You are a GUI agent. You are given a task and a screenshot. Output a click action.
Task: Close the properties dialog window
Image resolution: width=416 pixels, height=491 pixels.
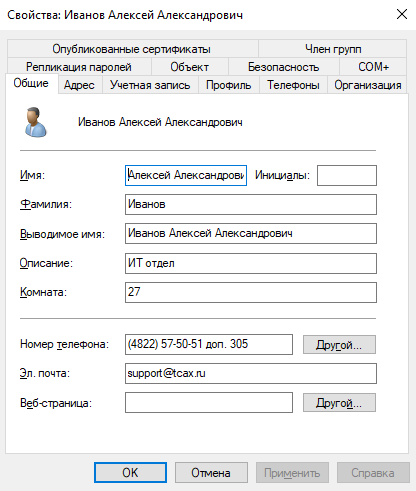tap(402, 14)
